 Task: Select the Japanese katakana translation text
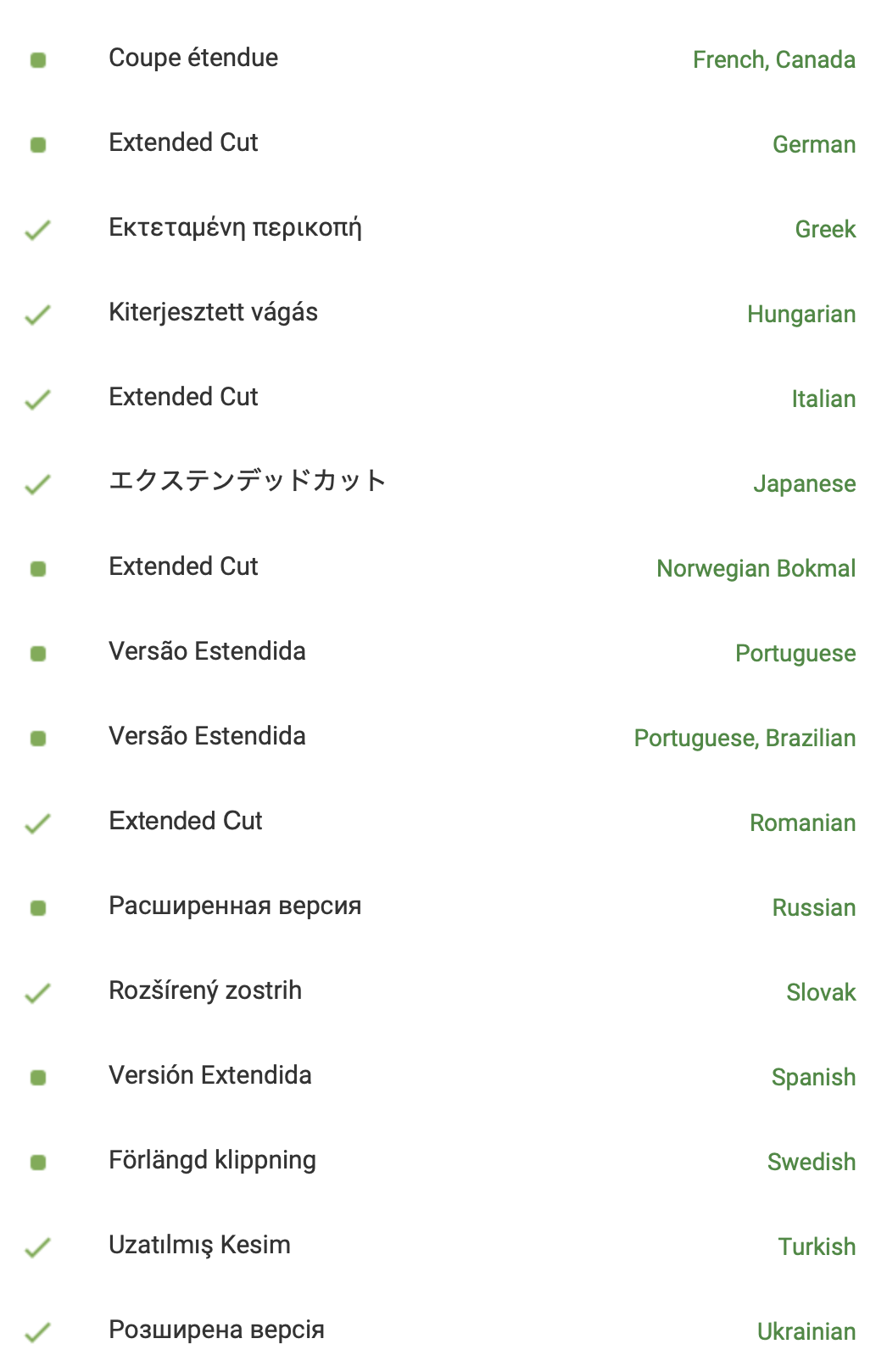(x=248, y=481)
